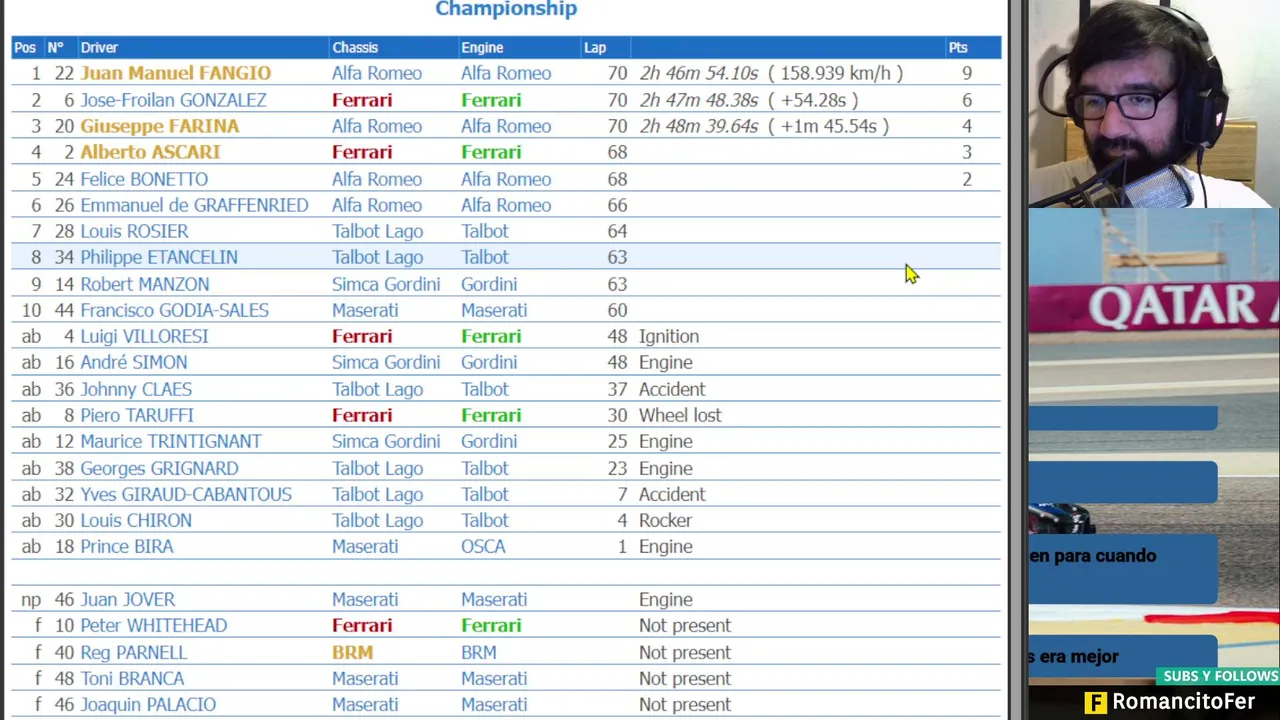Open the BRM chassis link for Reg Parnell
Screen dimensions: 1280x720
tap(352, 652)
